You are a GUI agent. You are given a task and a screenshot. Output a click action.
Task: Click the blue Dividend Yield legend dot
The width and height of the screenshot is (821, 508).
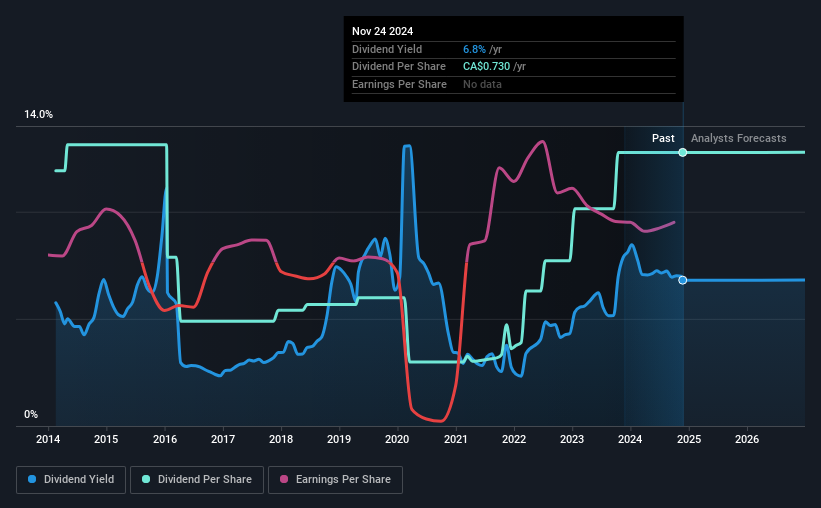32,479
